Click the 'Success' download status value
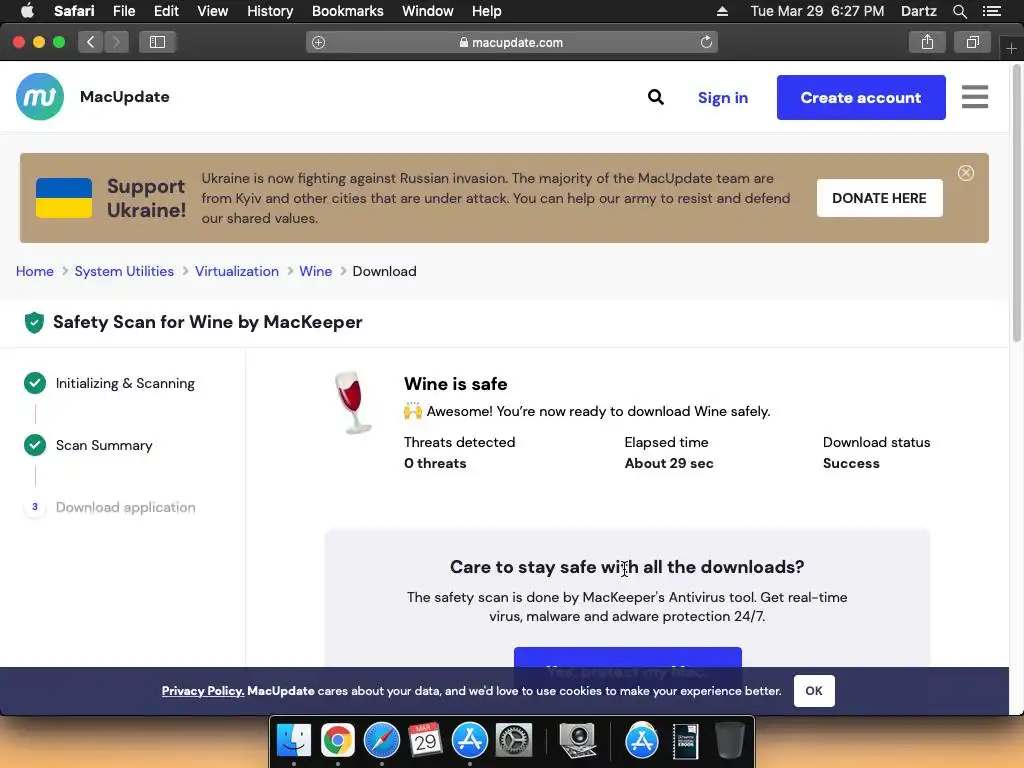This screenshot has height=768, width=1024. pos(851,463)
